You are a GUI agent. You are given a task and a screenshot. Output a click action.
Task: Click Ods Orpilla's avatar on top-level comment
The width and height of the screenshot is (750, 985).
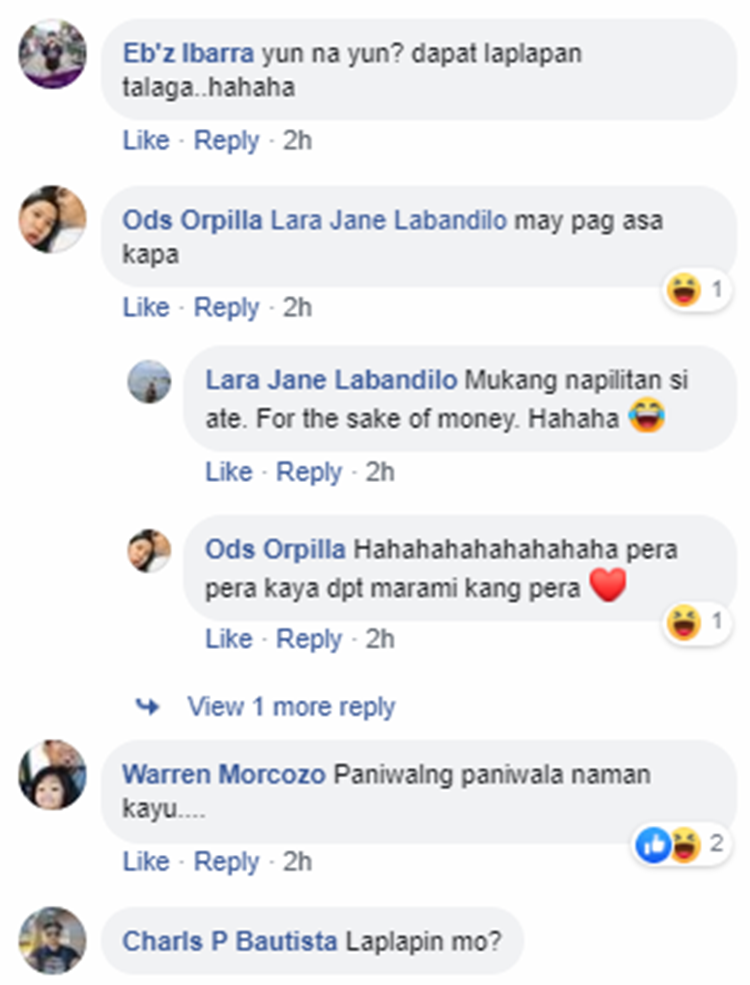(x=53, y=220)
